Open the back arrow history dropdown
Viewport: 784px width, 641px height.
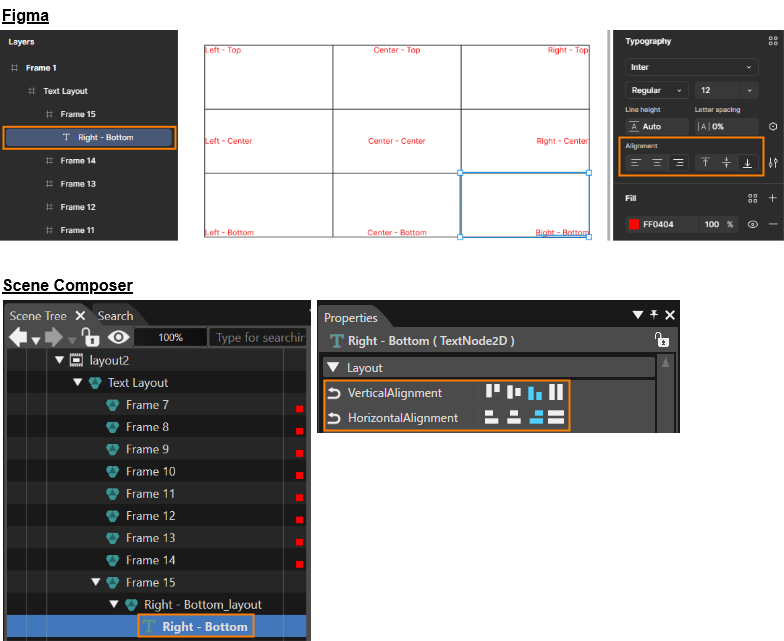[x=36, y=341]
